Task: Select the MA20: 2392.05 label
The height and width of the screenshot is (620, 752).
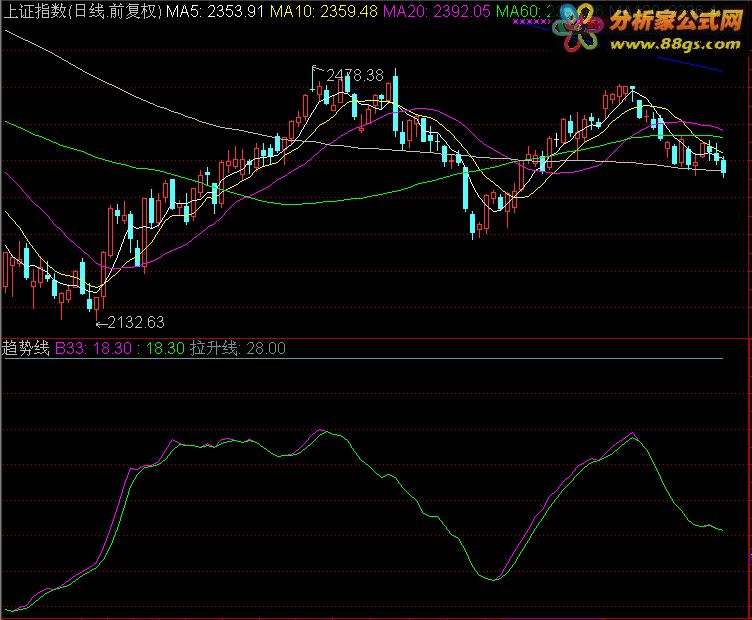Action: (436, 11)
